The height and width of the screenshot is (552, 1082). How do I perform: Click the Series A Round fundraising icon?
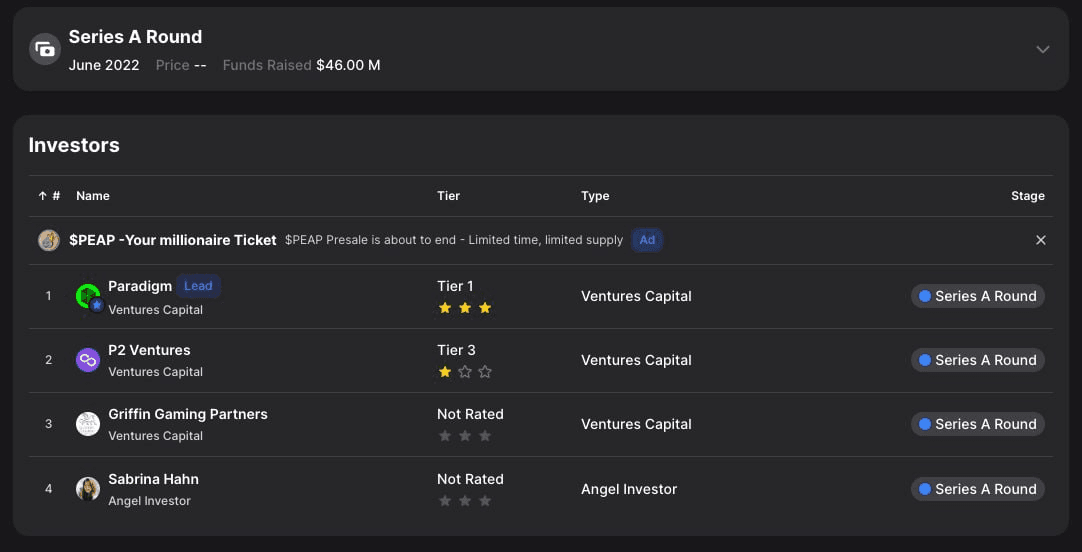click(x=45, y=49)
